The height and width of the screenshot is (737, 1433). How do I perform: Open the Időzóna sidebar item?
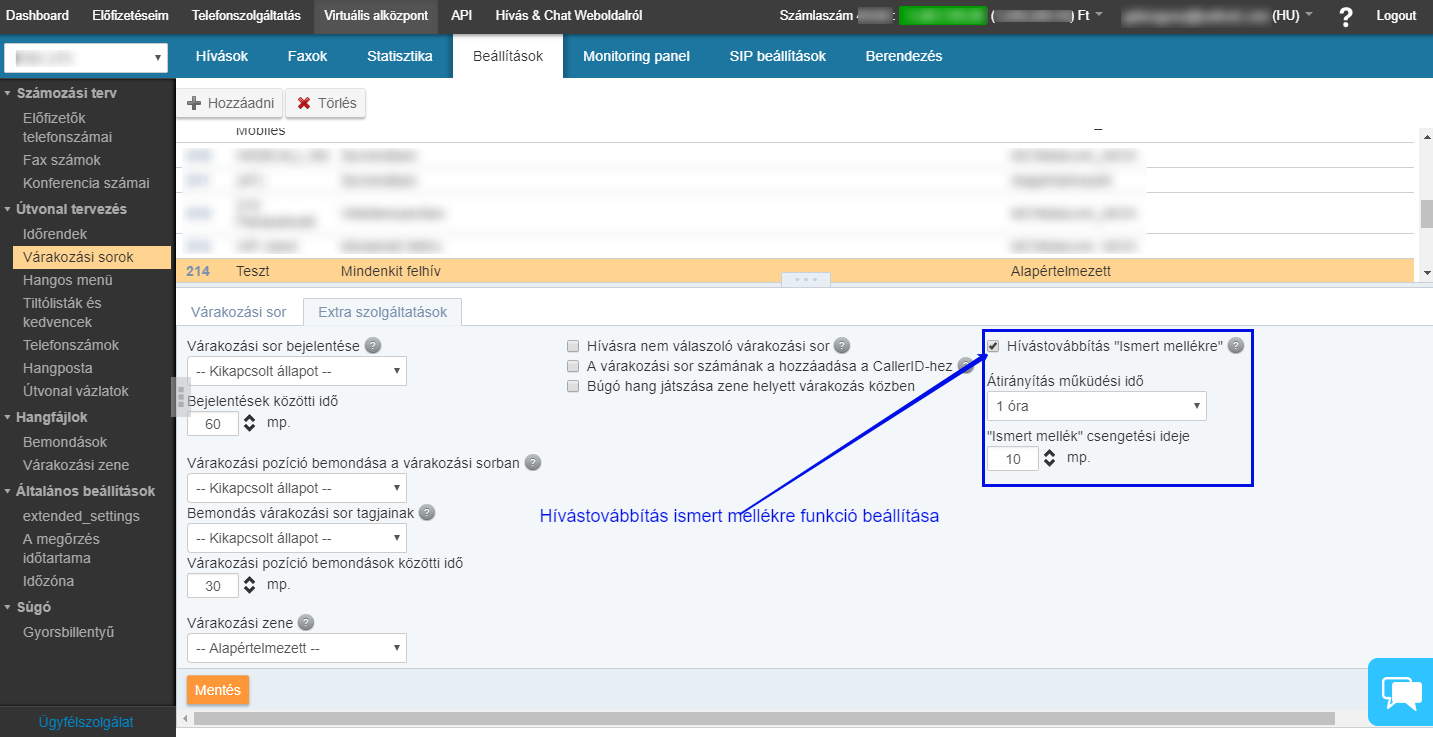[48, 581]
